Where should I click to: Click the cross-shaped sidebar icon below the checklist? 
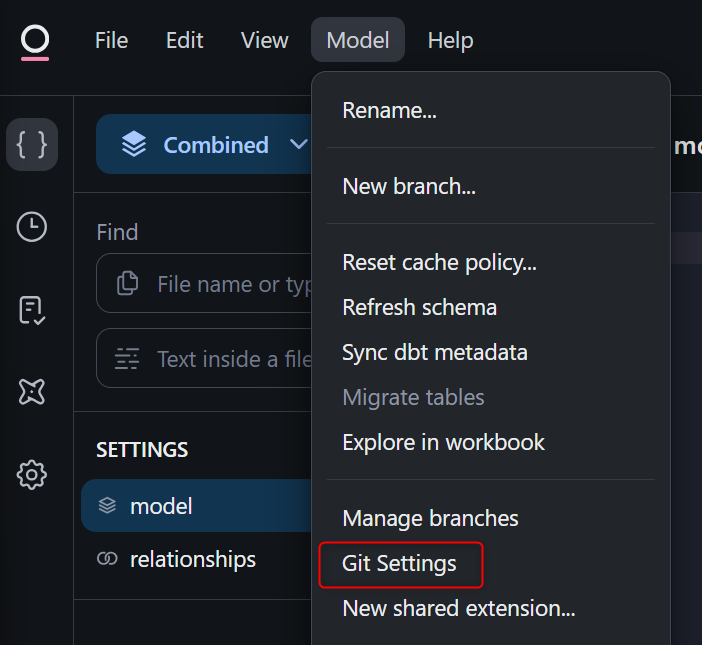32,392
